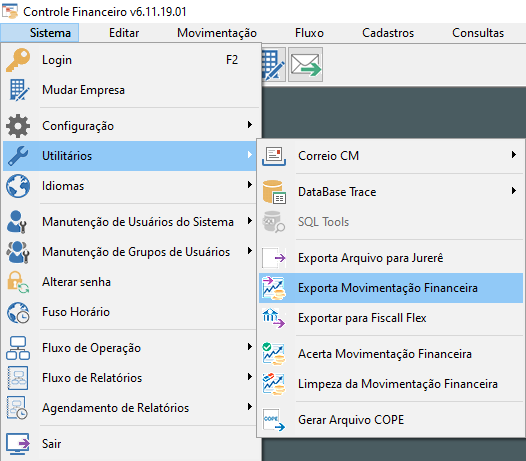The image size is (526, 461).
Task: Click the Gerar Arquivo COPE file icon
Action: click(274, 420)
